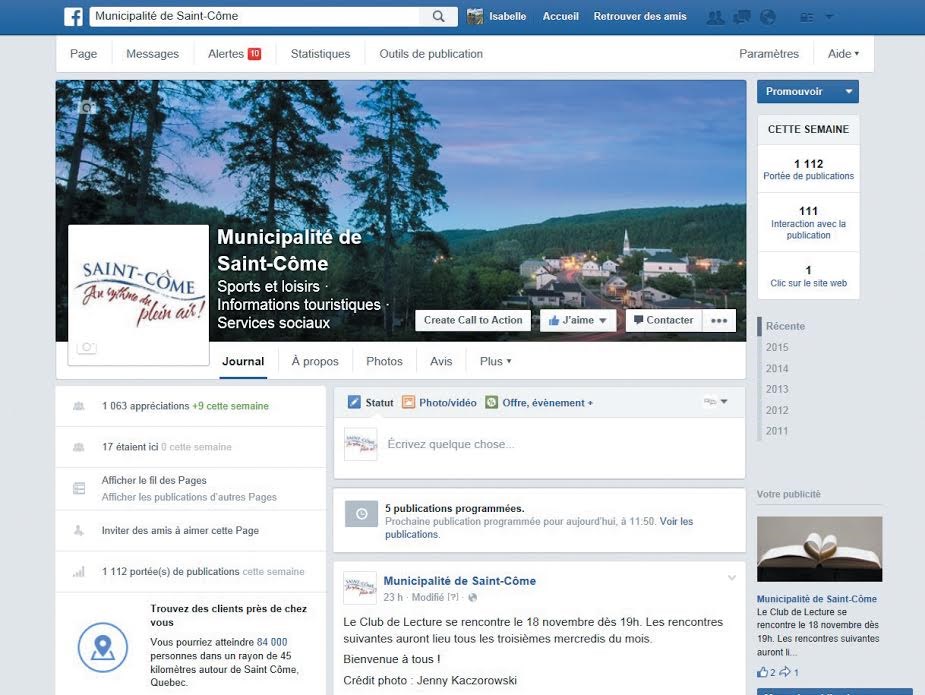Open Municipalité de Saint-Côme post author link
This screenshot has height=695, width=925.
point(460,581)
